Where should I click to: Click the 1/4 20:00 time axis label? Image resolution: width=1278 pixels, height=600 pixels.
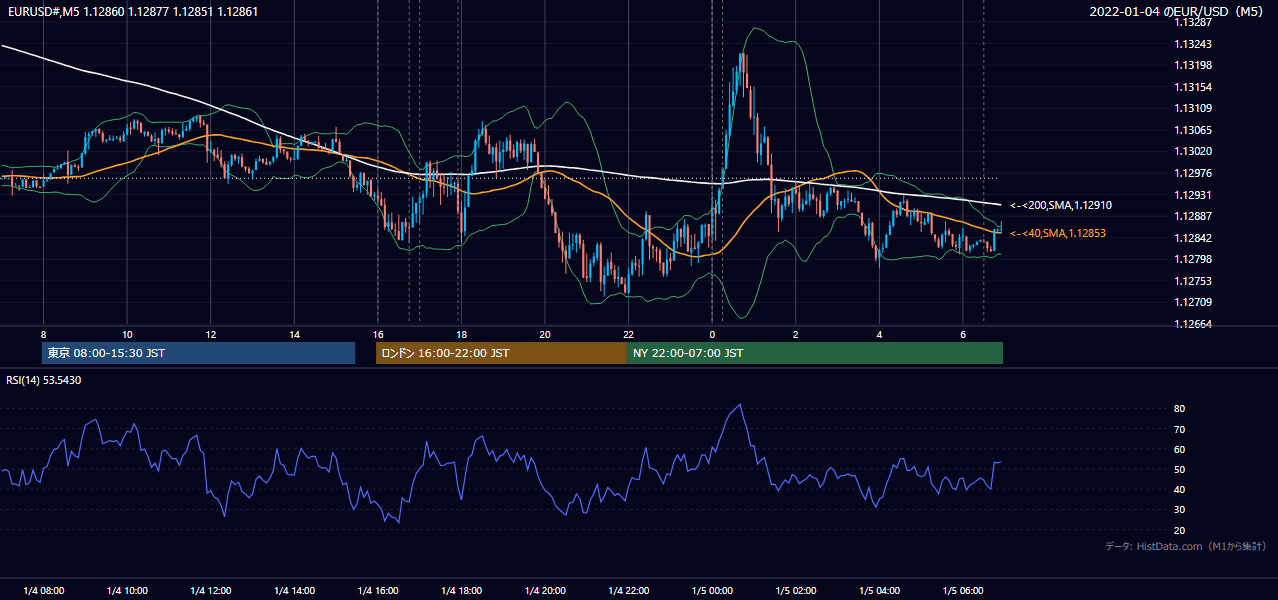click(x=545, y=590)
